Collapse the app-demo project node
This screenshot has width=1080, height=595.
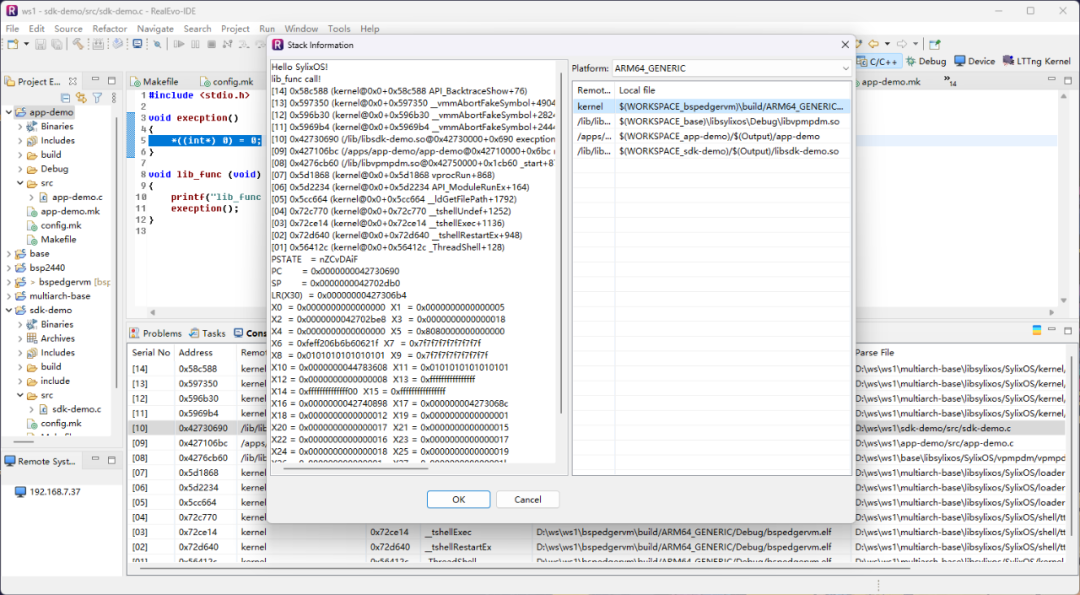click(x=9, y=112)
